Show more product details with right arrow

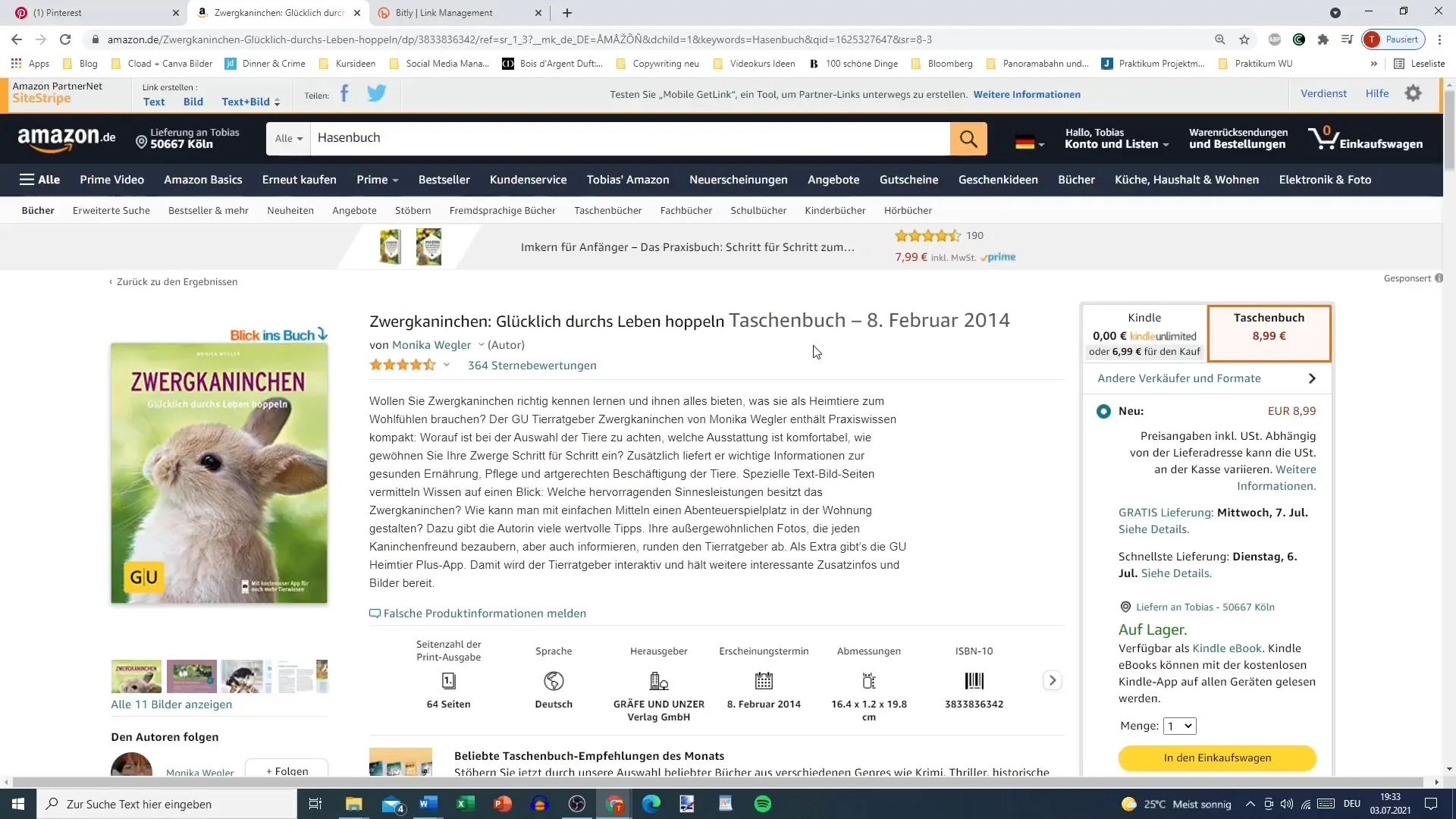pyautogui.click(x=1052, y=680)
